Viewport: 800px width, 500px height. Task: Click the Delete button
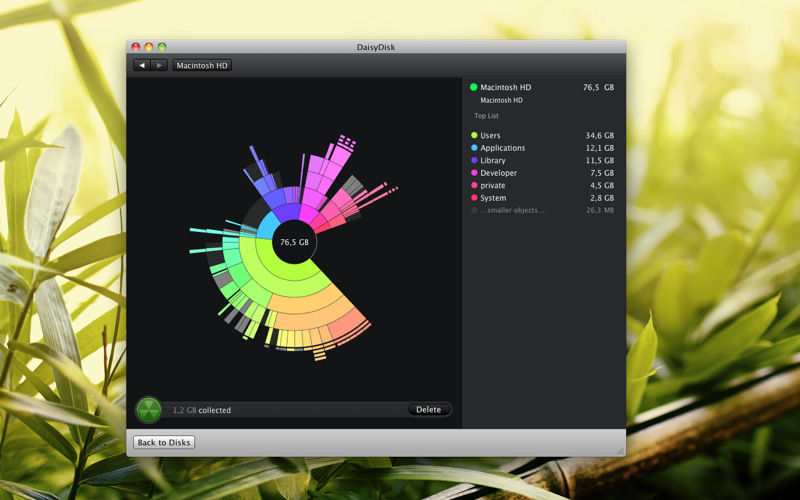pyautogui.click(x=429, y=409)
